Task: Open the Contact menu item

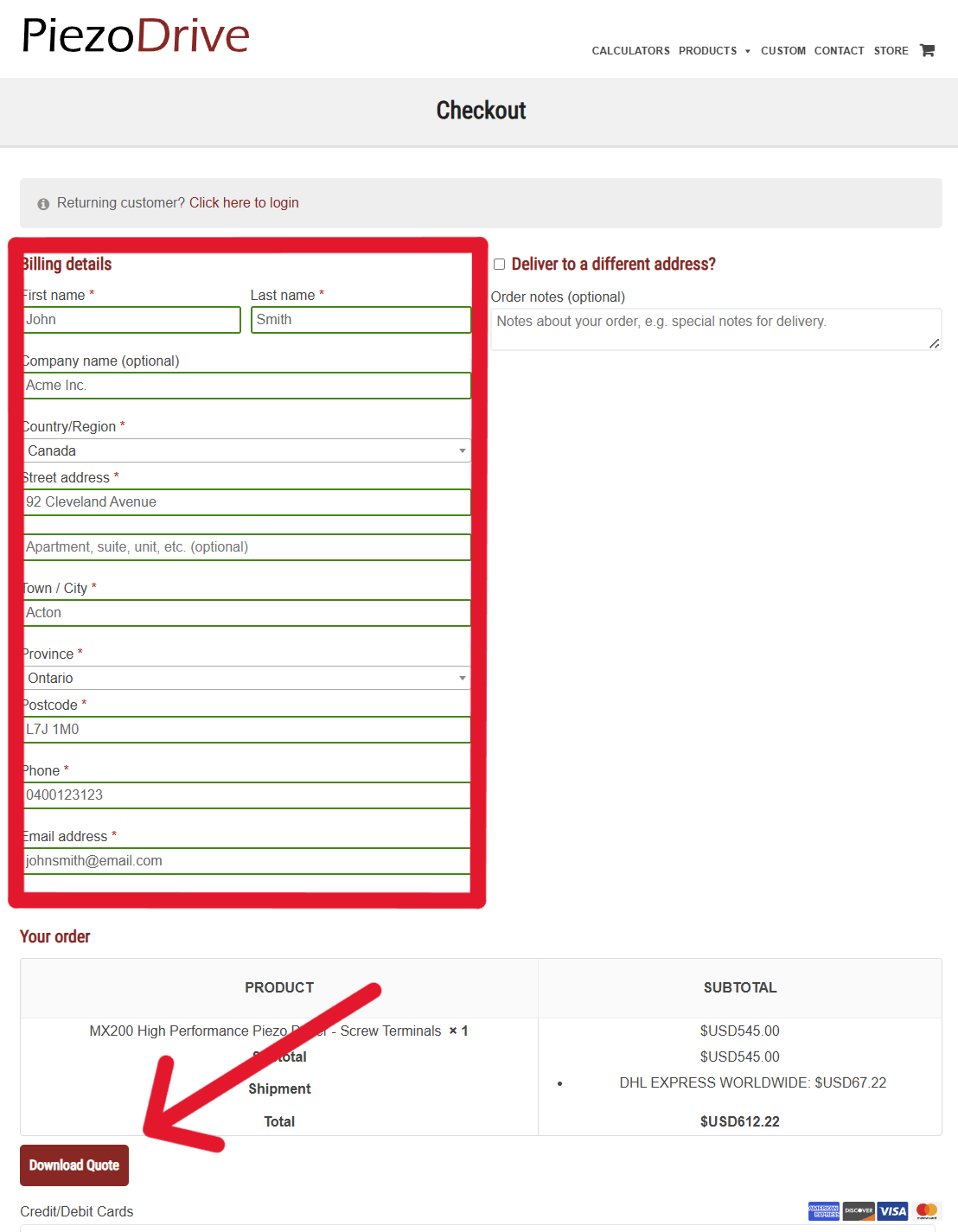Action: pyautogui.click(x=839, y=51)
